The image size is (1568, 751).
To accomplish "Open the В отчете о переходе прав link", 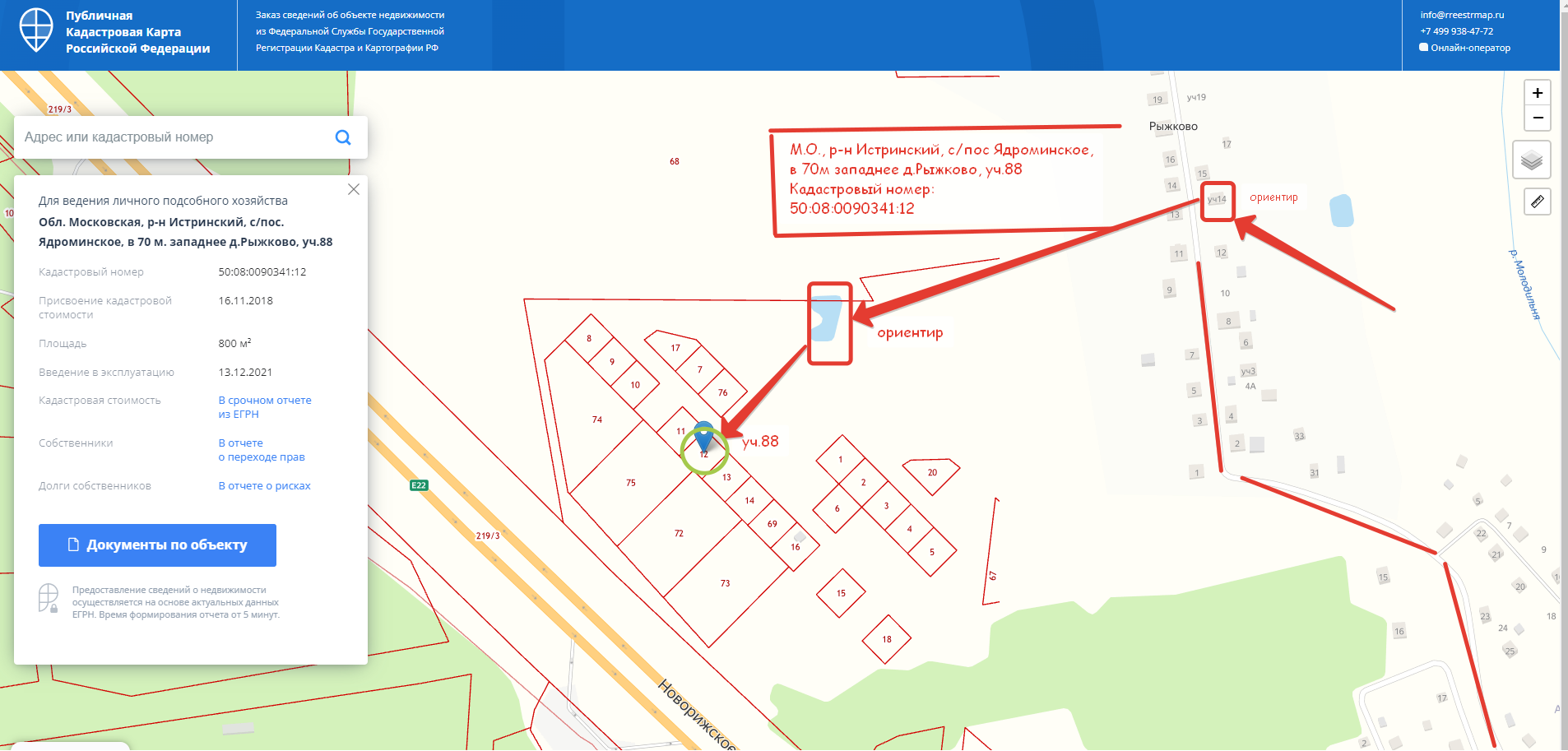I will 262,450.
